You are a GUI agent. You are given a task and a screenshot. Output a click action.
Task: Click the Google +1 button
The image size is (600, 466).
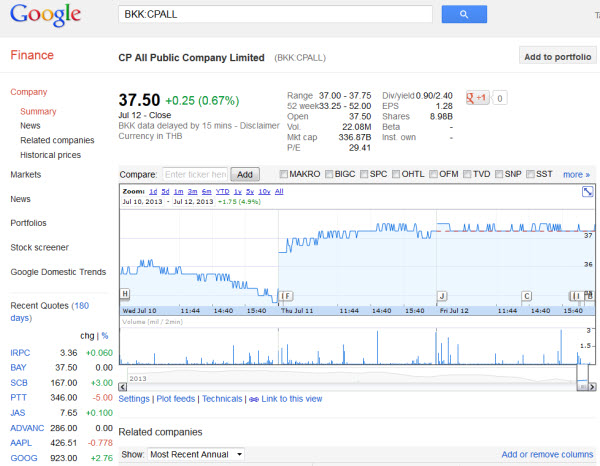point(477,98)
